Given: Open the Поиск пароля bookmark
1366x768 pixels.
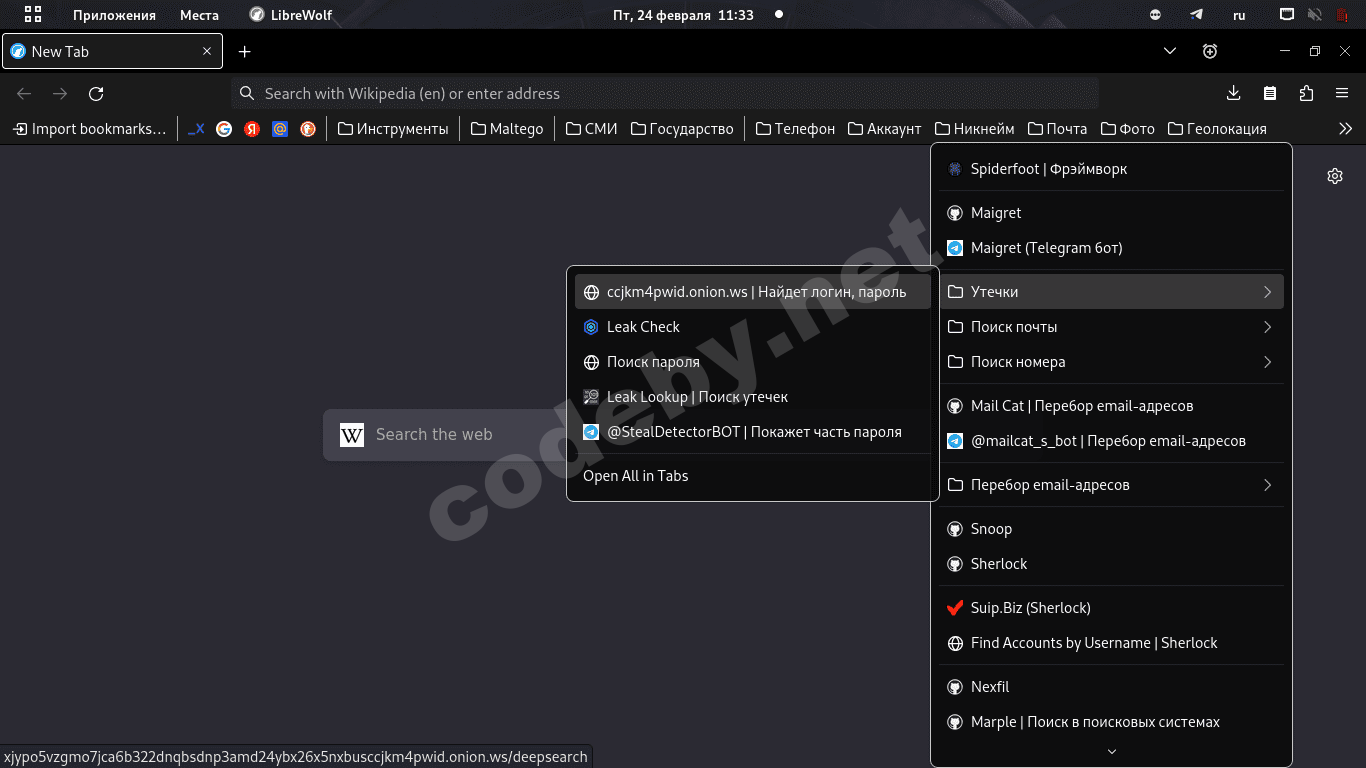Looking at the screenshot, I should click(x=753, y=362).
